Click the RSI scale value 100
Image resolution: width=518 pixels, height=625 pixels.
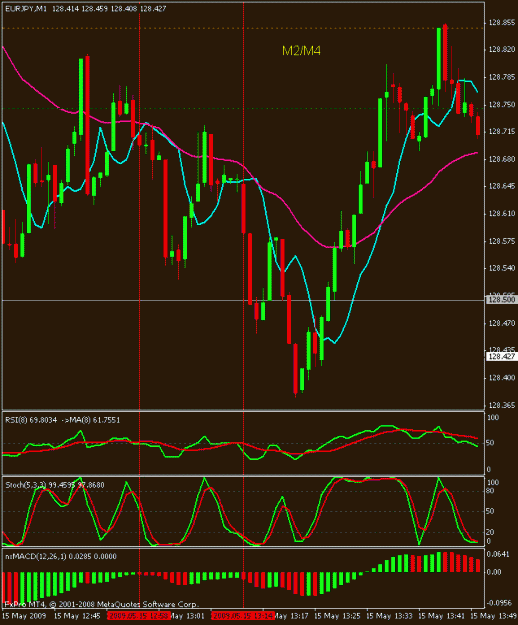pos(493,418)
